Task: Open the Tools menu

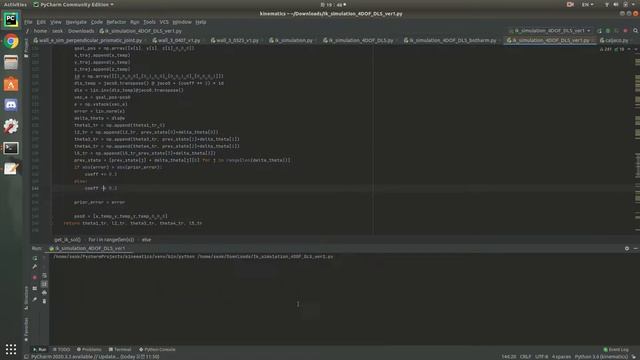Action: pyautogui.click(x=149, y=22)
